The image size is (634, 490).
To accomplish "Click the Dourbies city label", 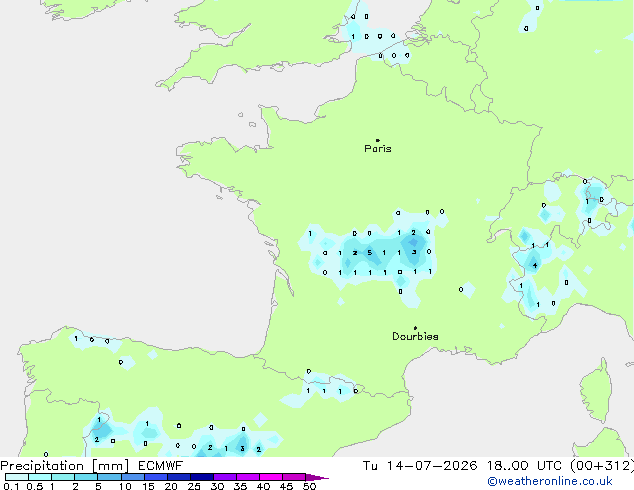I will point(415,336).
